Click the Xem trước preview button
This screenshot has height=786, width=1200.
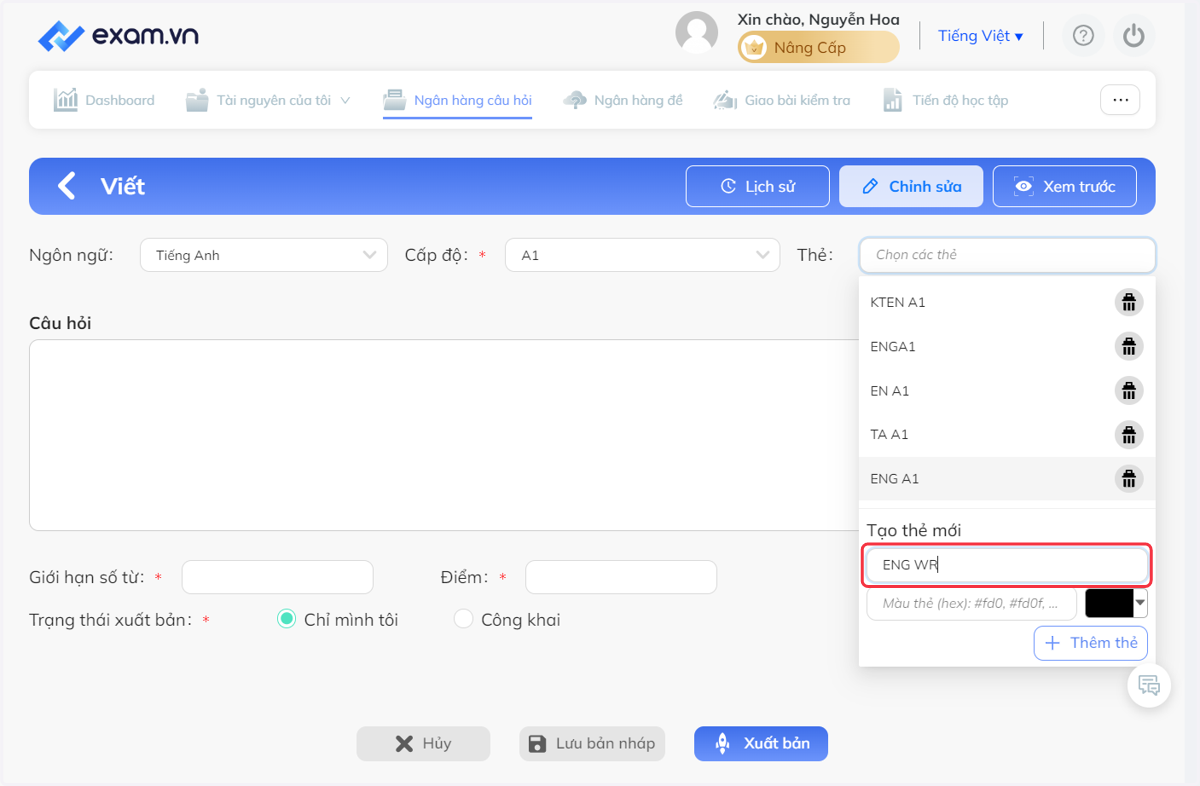pos(1064,186)
